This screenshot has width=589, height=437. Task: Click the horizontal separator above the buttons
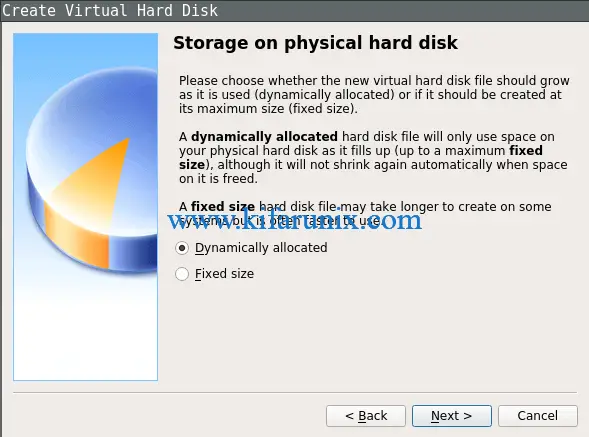(295, 393)
